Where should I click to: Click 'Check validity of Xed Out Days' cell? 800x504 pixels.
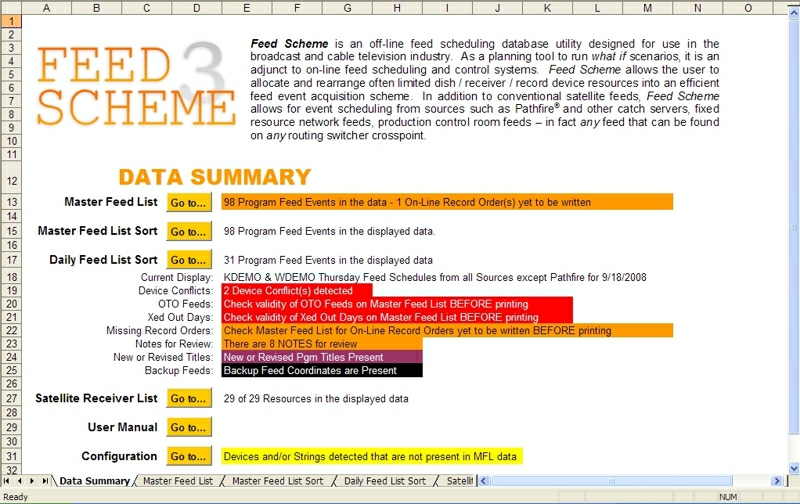click(x=397, y=317)
